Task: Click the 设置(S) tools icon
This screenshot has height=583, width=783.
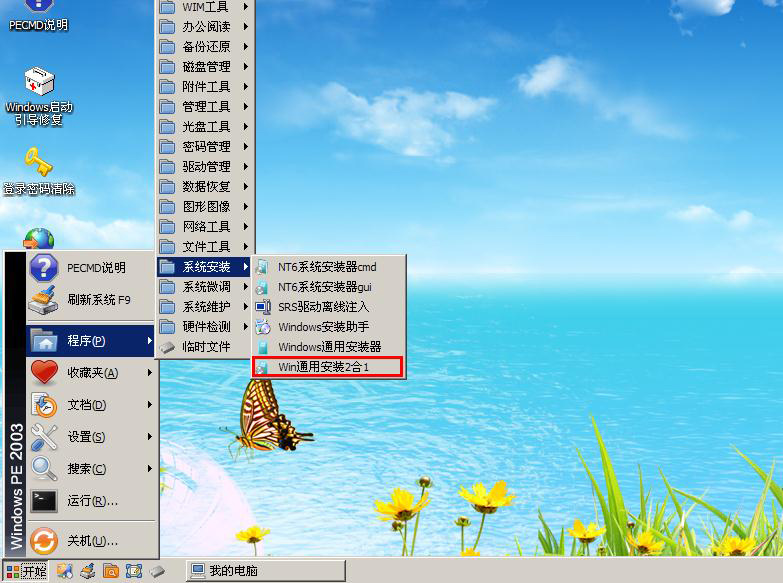Action: tap(44, 437)
